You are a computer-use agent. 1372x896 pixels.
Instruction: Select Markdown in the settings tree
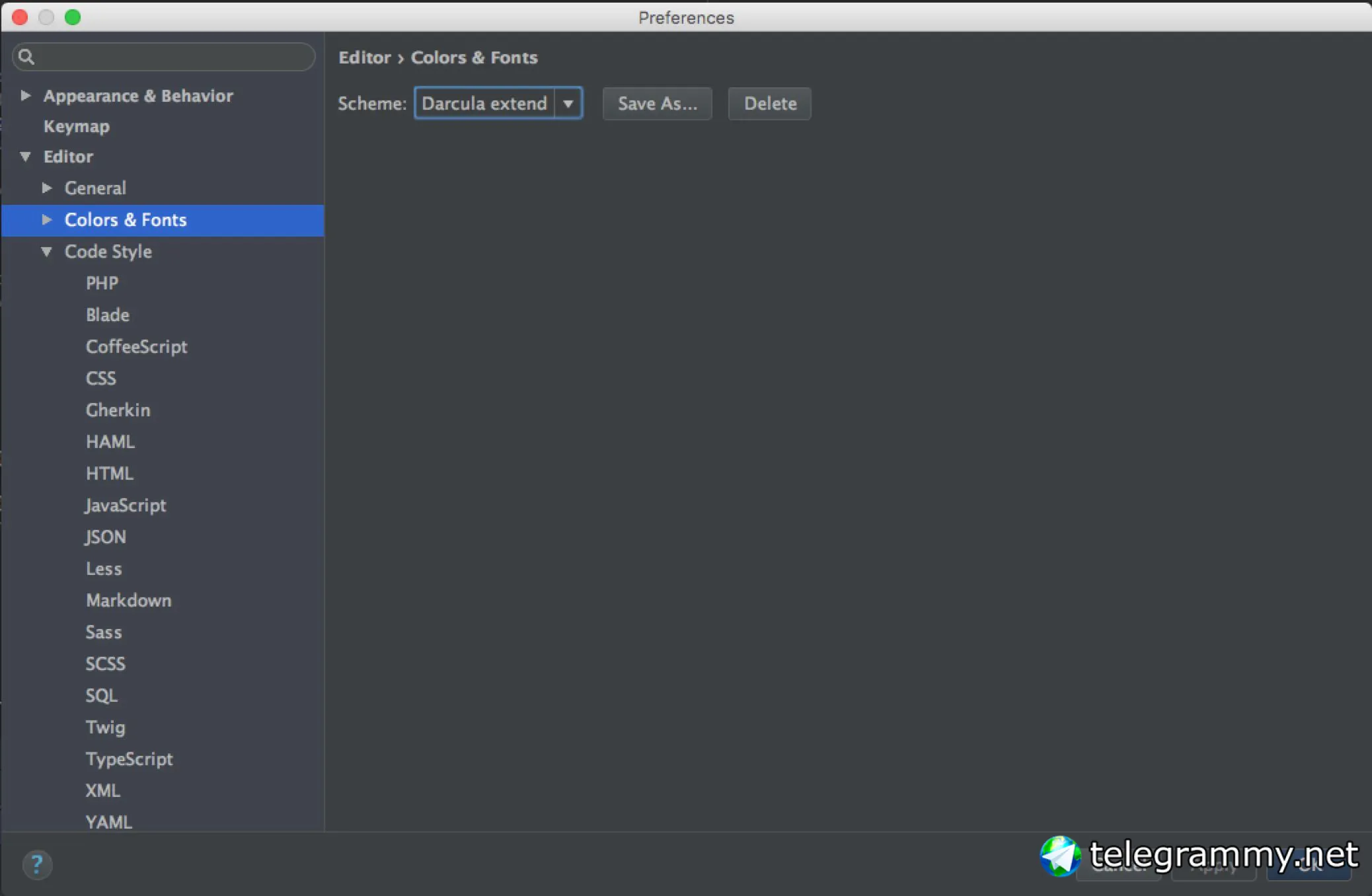coord(128,601)
